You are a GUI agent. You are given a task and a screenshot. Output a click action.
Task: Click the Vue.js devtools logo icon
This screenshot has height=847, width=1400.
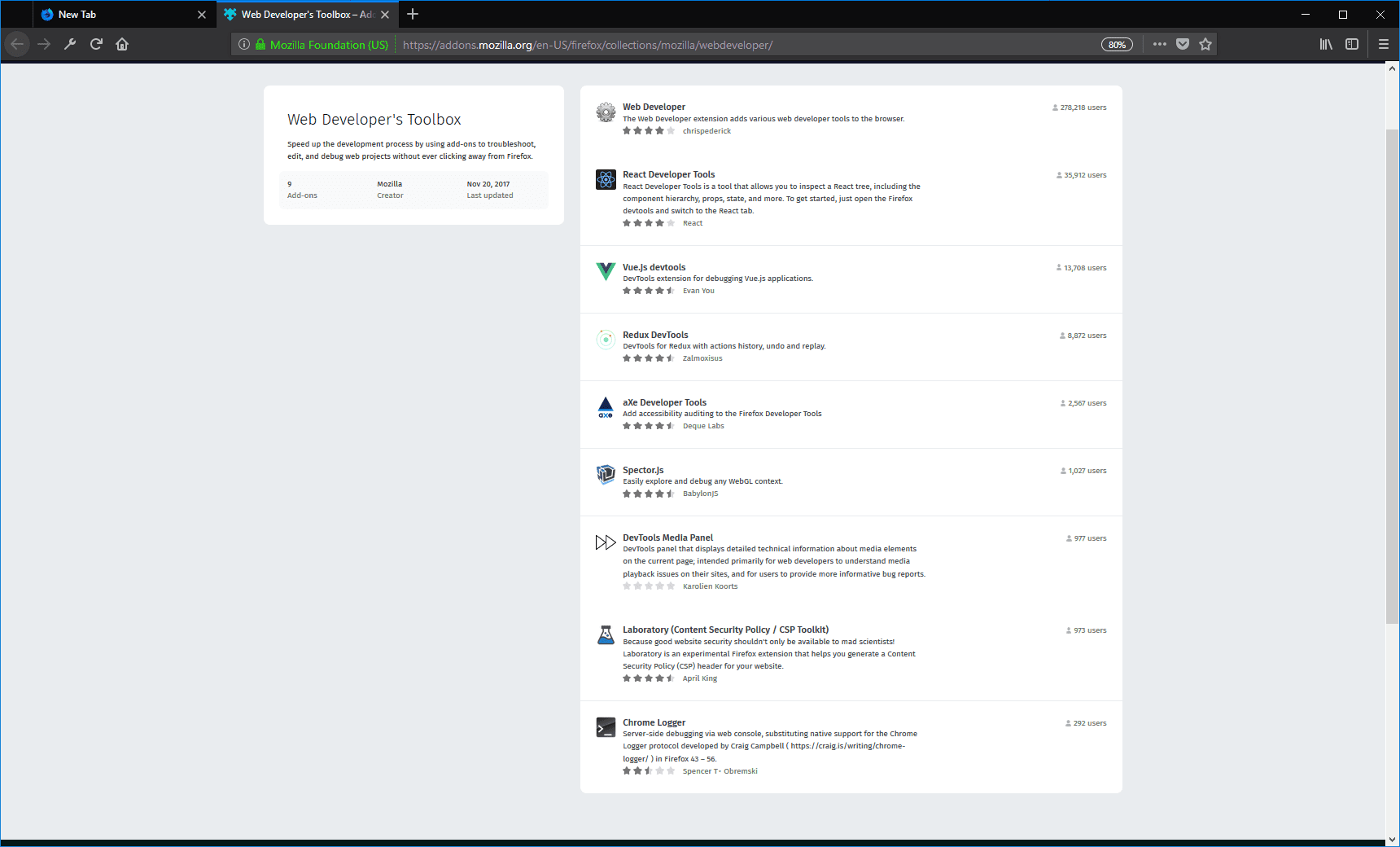tap(606, 273)
